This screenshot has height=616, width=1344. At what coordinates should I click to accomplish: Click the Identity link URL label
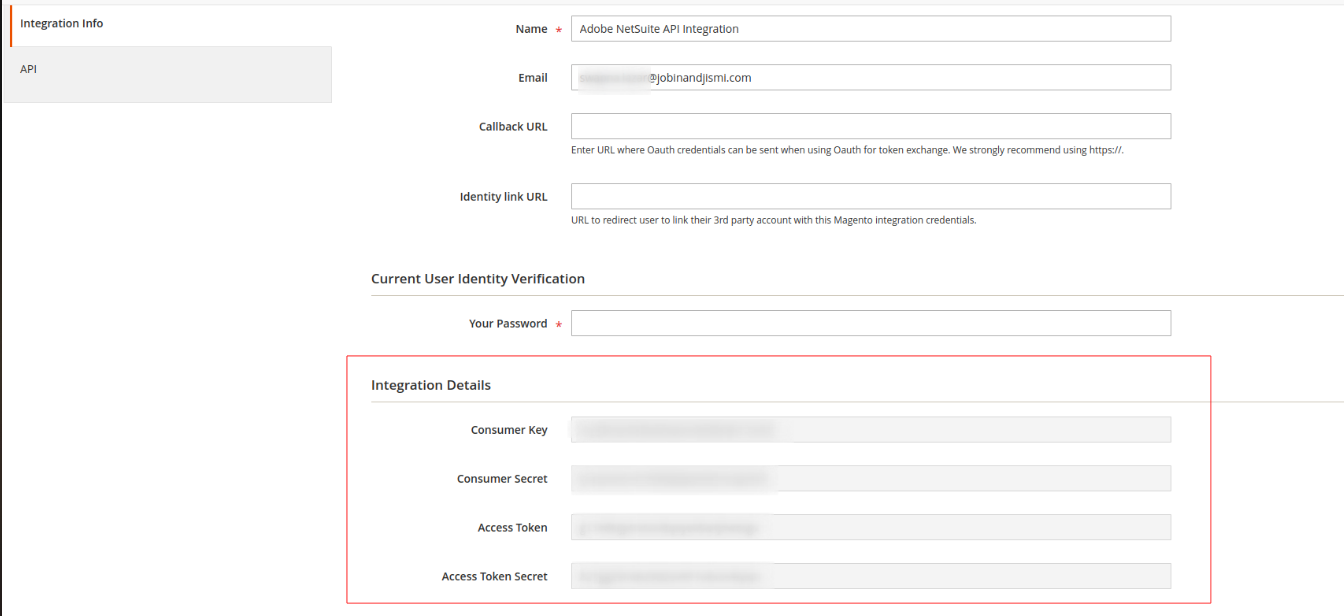click(x=503, y=197)
